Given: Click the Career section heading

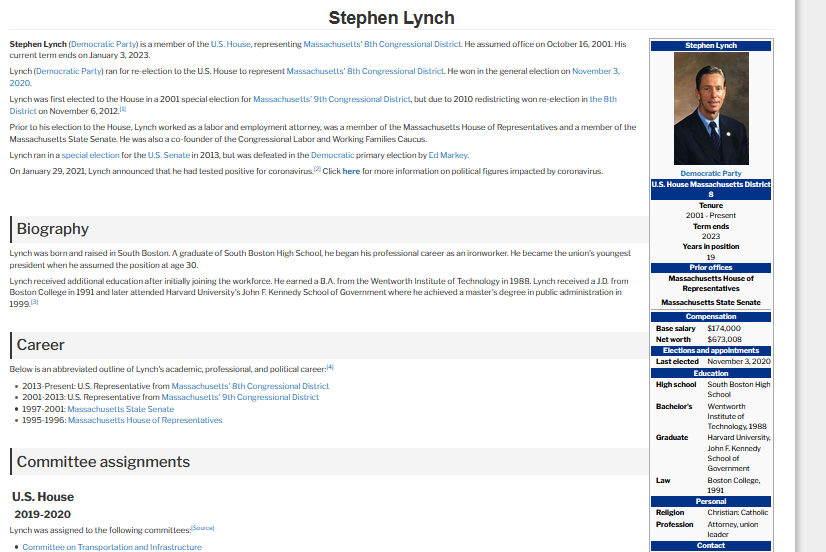Looking at the screenshot, I should pyautogui.click(x=41, y=345).
